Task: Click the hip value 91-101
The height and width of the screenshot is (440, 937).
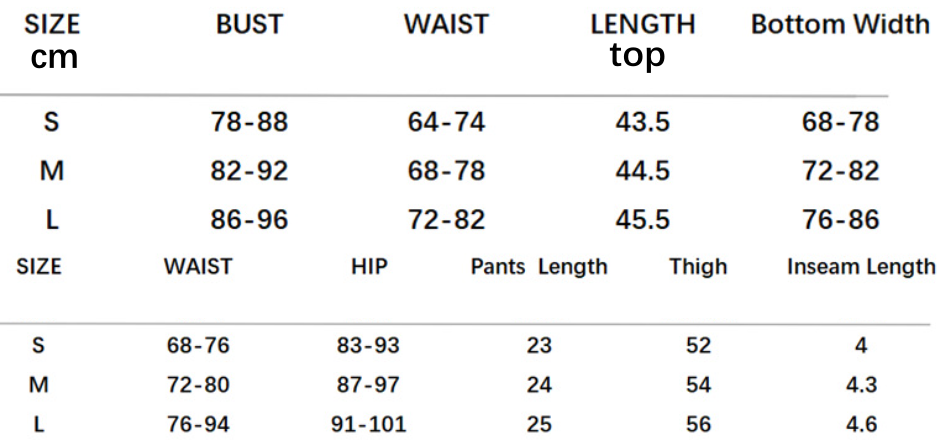Action: click(x=368, y=424)
